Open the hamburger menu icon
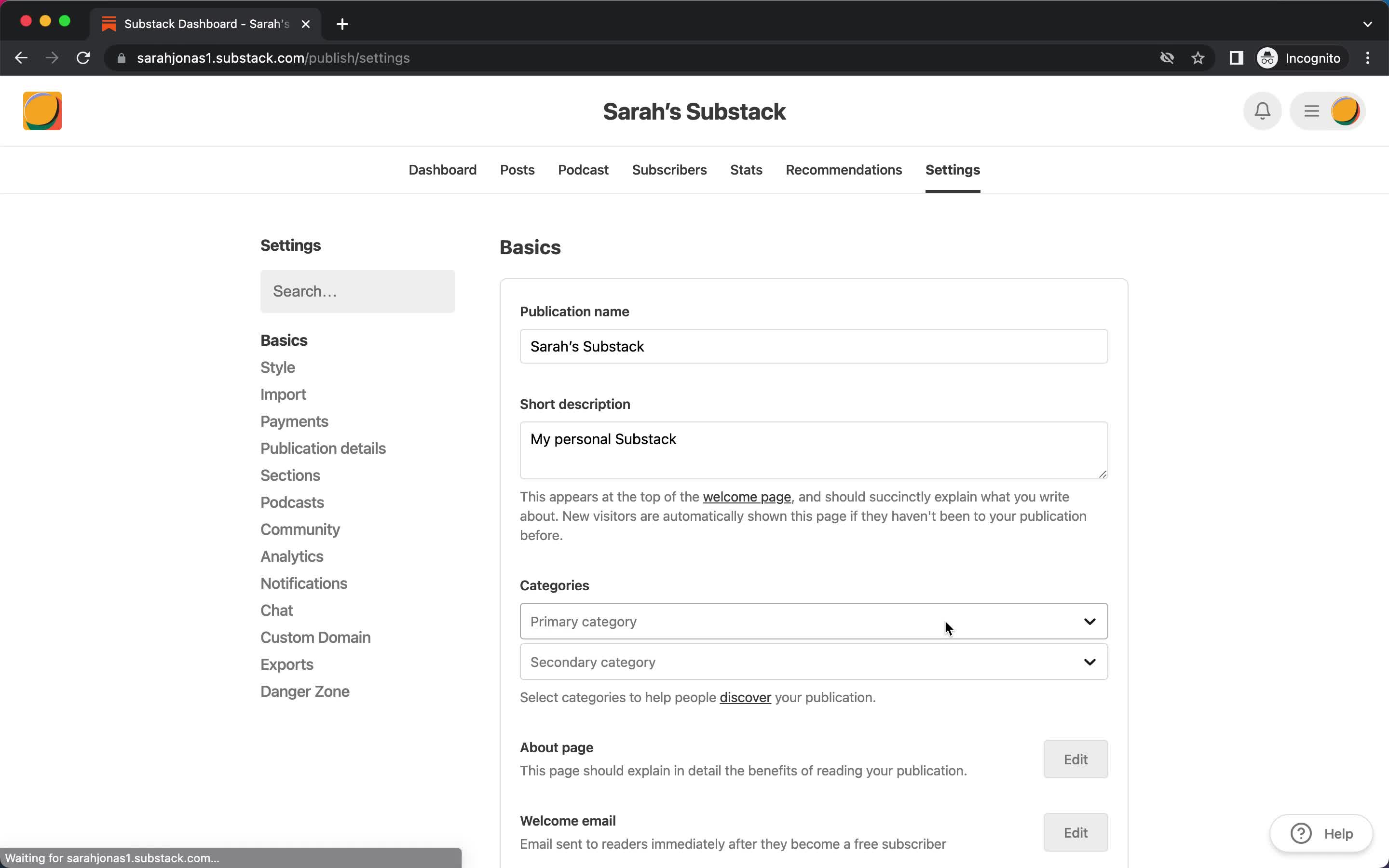1389x868 pixels. tap(1311, 111)
